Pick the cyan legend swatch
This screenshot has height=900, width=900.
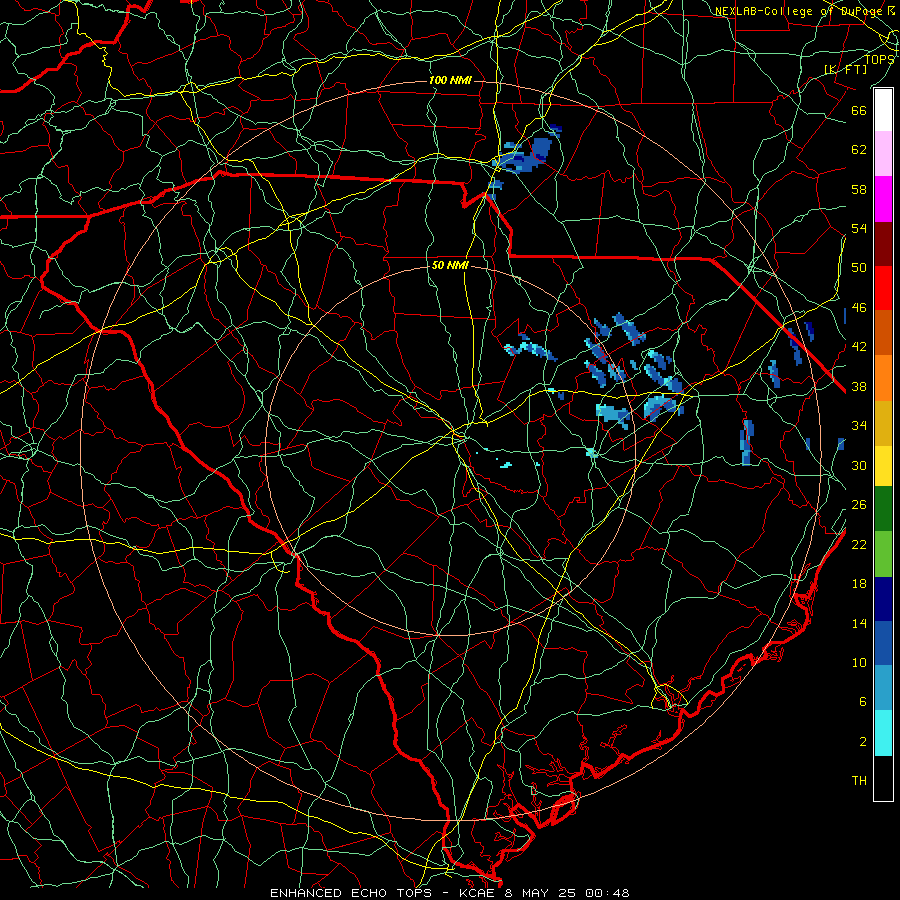pos(883,733)
